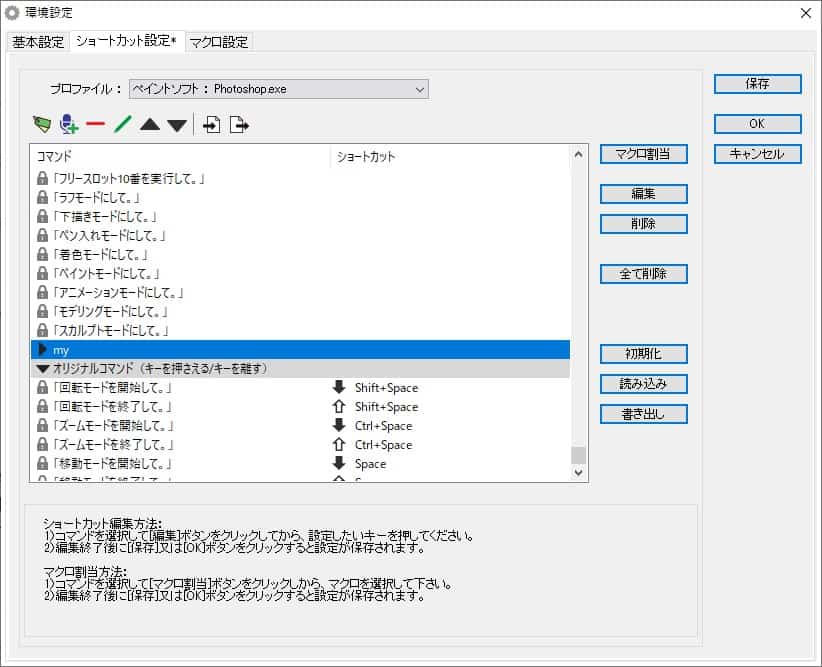Click the Ctrl+Space shortcut for ズームモードを開始して
Screen dimensions: 822x667
[x=383, y=426]
